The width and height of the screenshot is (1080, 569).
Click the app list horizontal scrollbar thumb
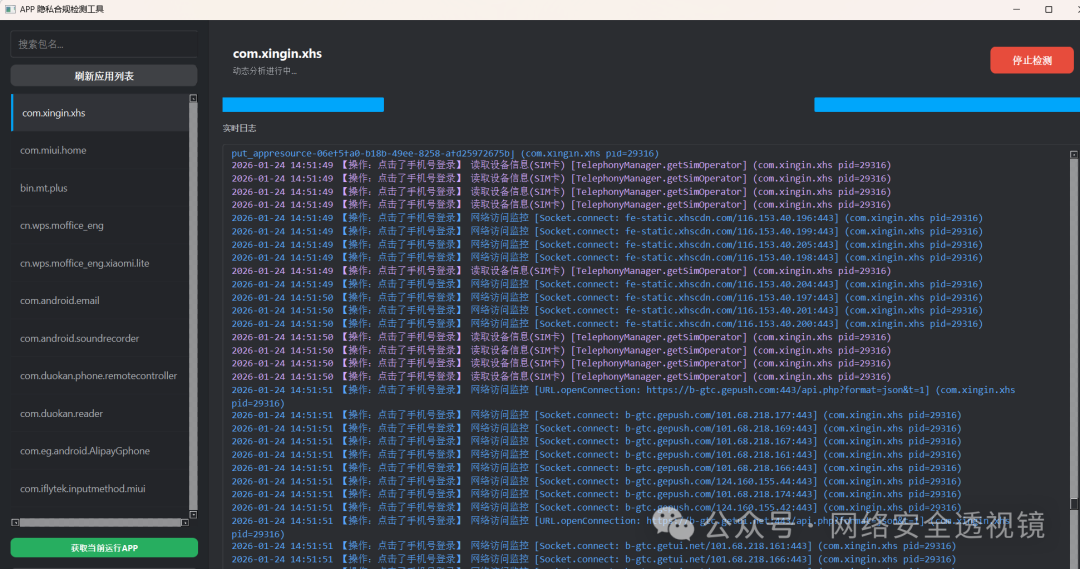[x=100, y=523]
